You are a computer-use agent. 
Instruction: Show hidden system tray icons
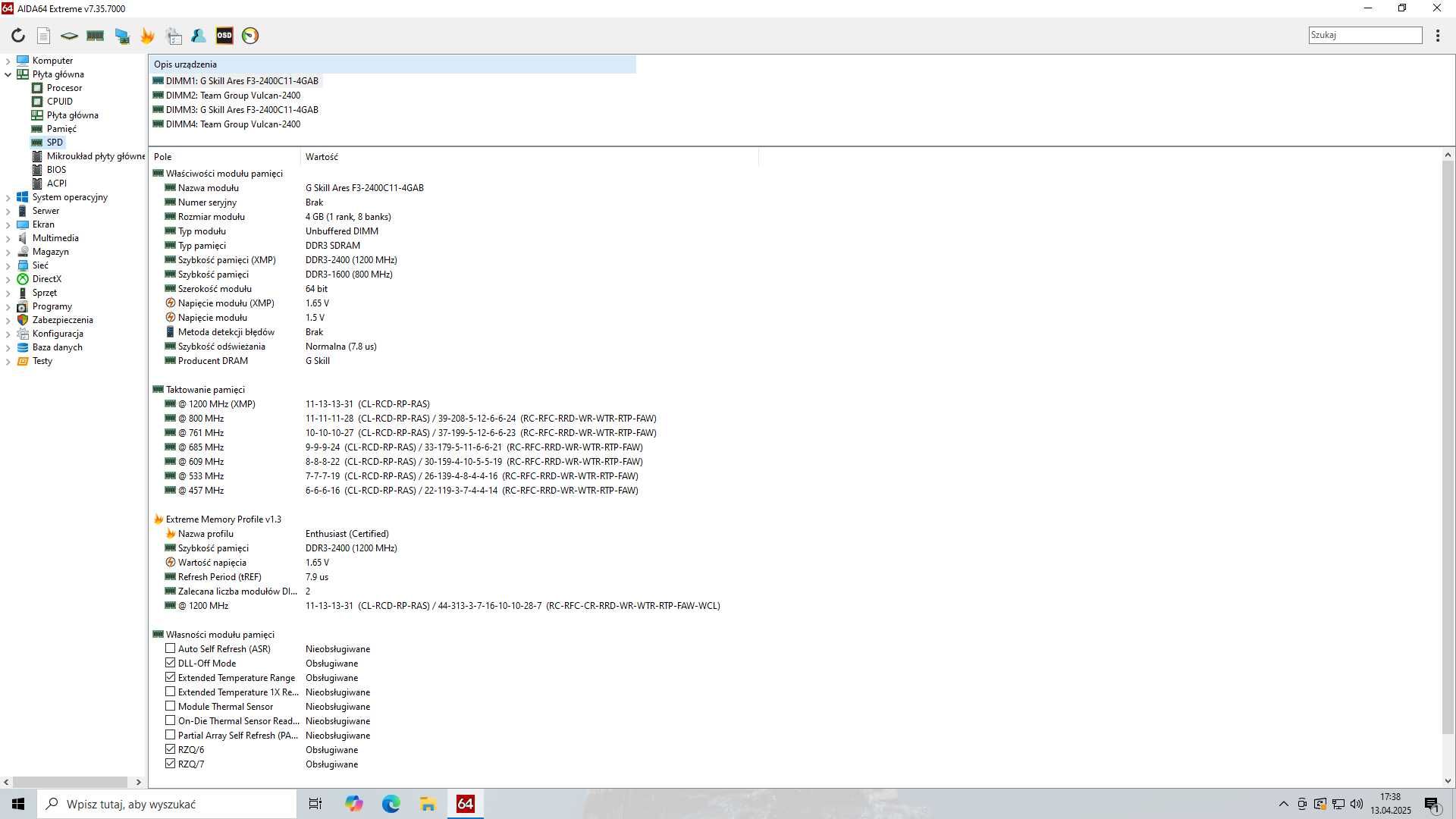(1283, 804)
